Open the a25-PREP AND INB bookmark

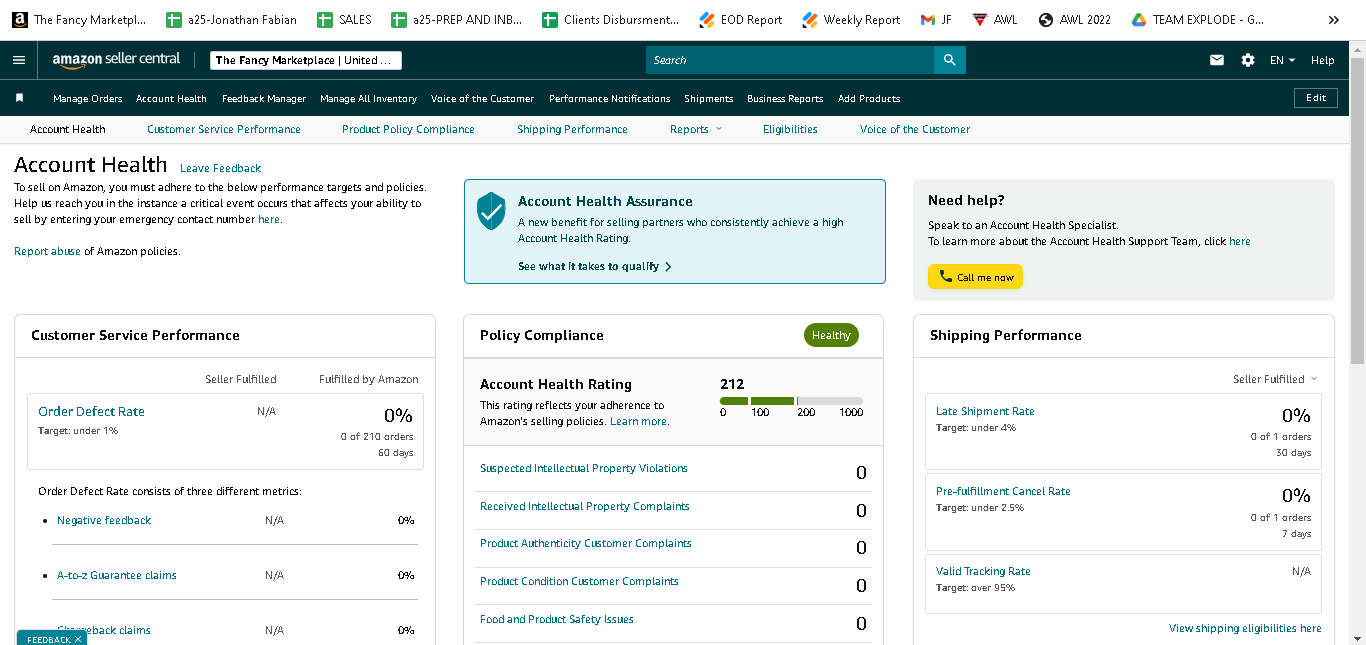457,20
